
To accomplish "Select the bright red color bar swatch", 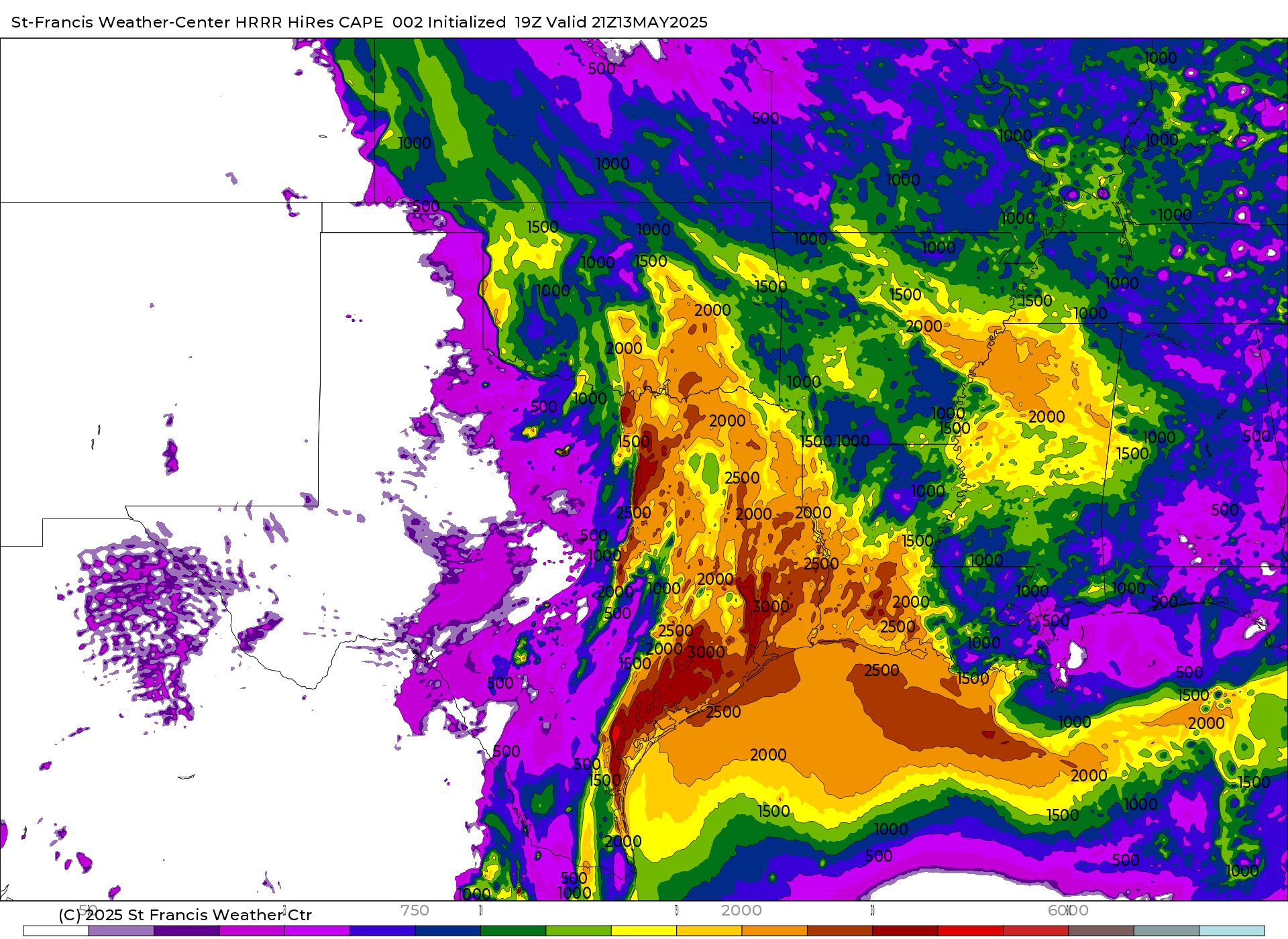I will pyautogui.click(x=971, y=931).
